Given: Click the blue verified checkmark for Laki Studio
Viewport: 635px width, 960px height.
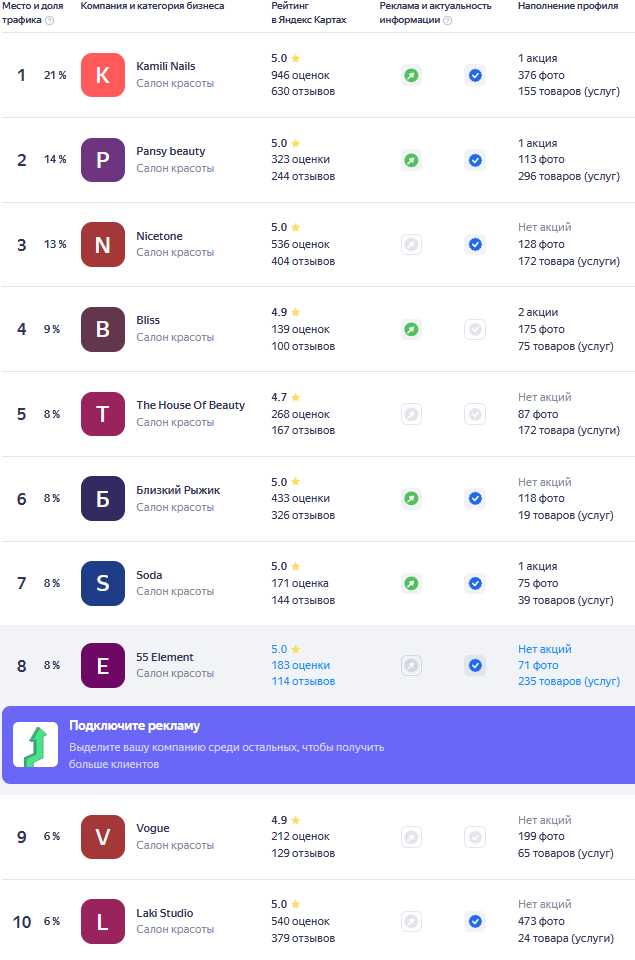Looking at the screenshot, I should (x=475, y=921).
